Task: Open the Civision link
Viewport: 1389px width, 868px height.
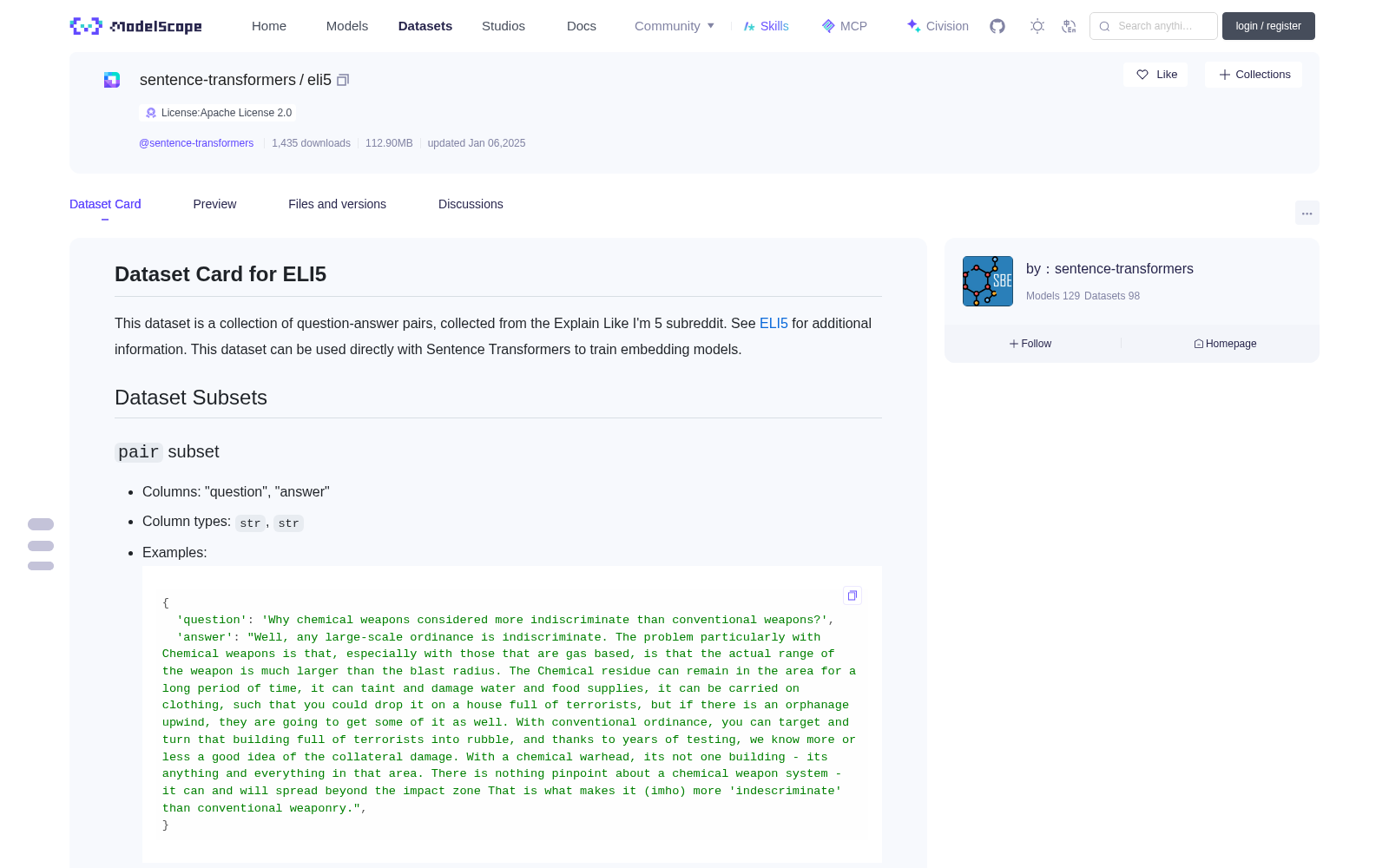Action: 938,26
